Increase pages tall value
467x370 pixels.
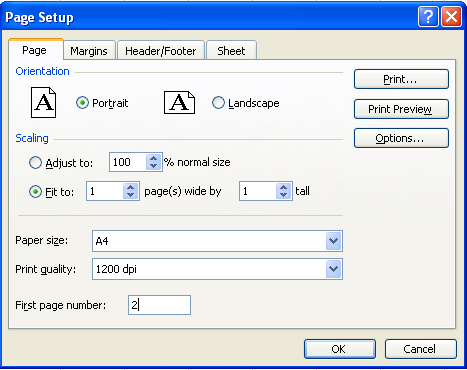283,187
